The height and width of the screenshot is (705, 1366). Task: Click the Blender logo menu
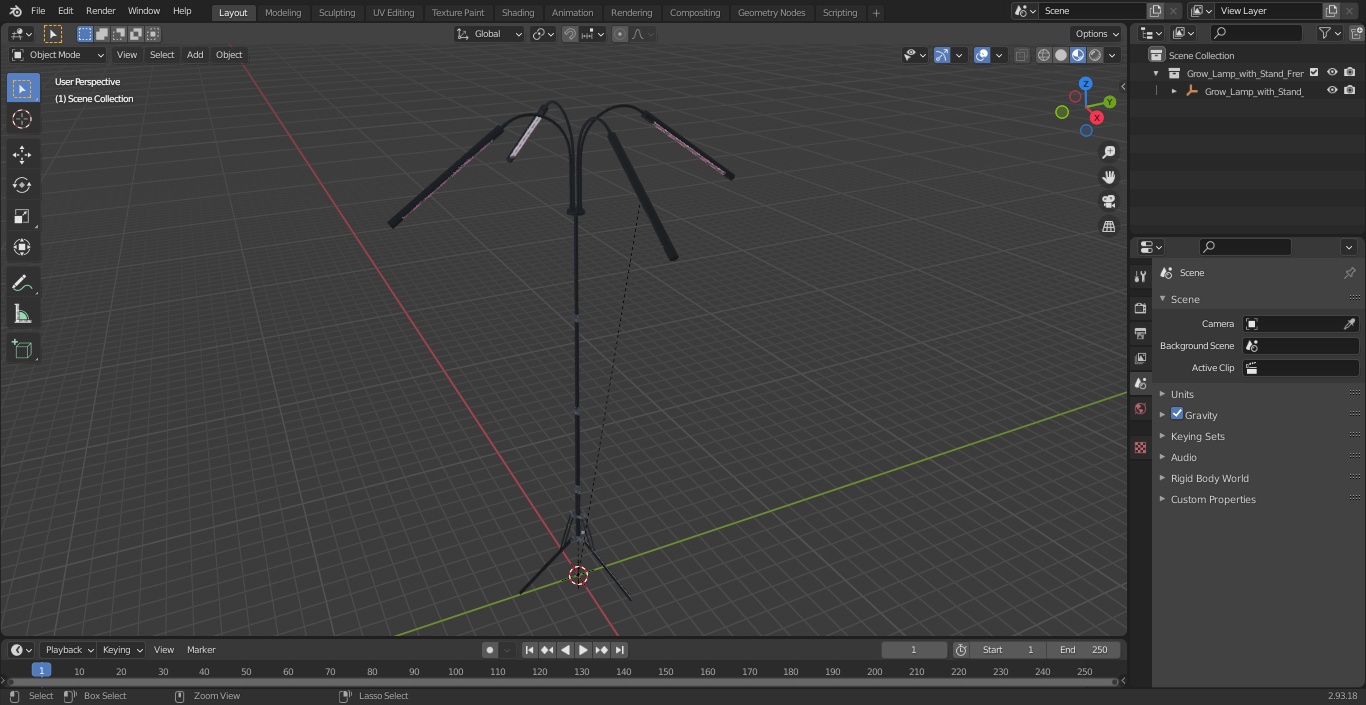coord(15,11)
